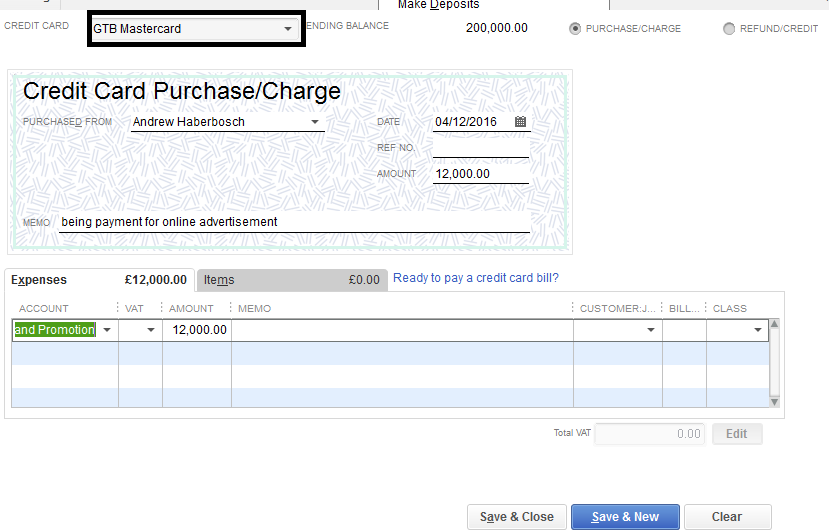Open the Account dropdown arrow in expenses row
The image size is (829, 531).
coord(107,330)
